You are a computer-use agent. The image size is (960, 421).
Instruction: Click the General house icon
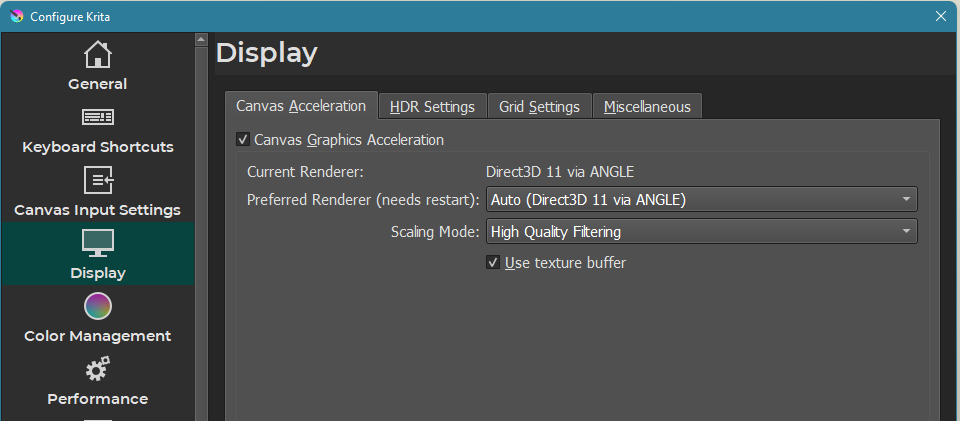(97, 54)
